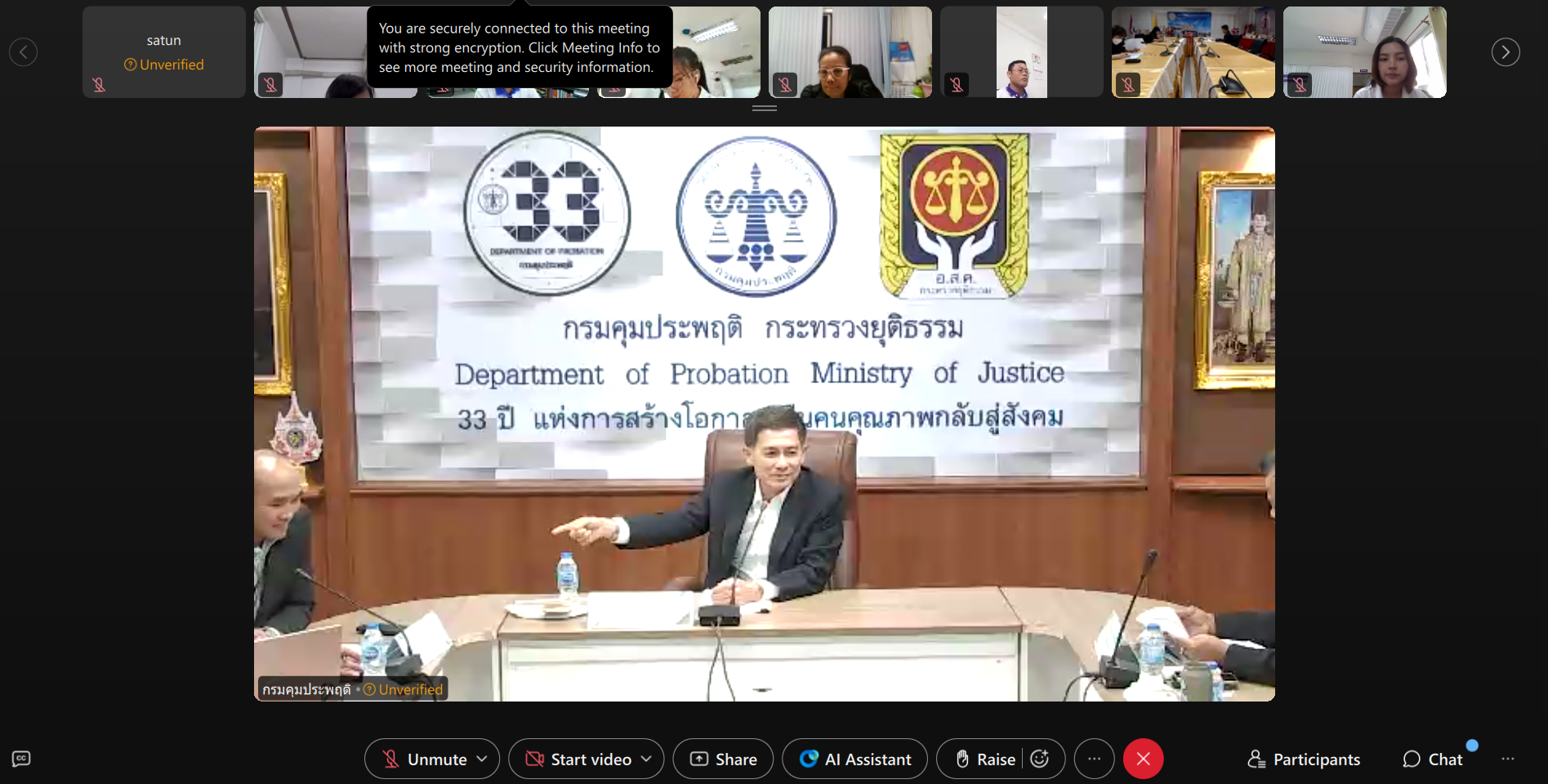Click the closed captions icon
This screenshot has width=1548, height=784.
[x=21, y=759]
